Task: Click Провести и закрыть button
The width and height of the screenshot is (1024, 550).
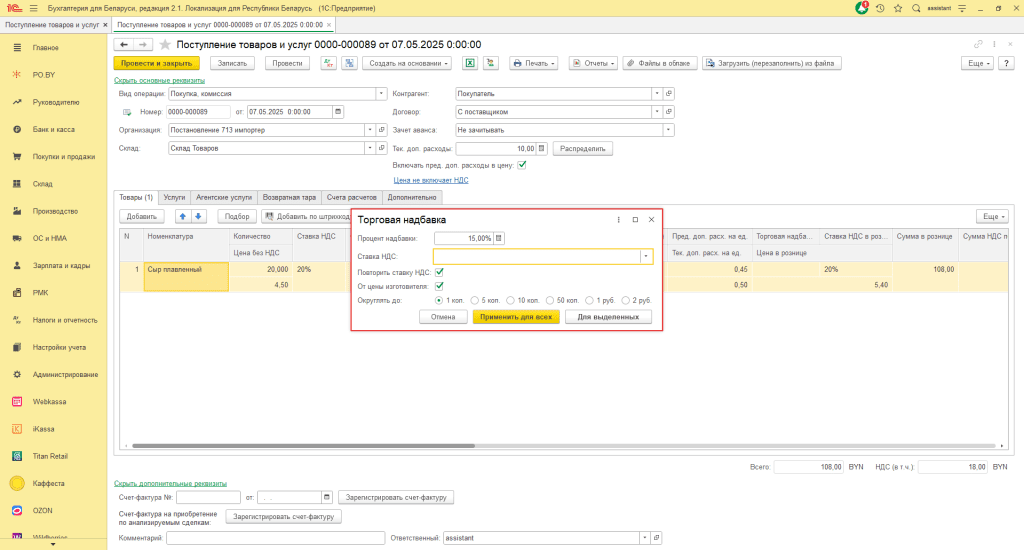Action: (157, 63)
